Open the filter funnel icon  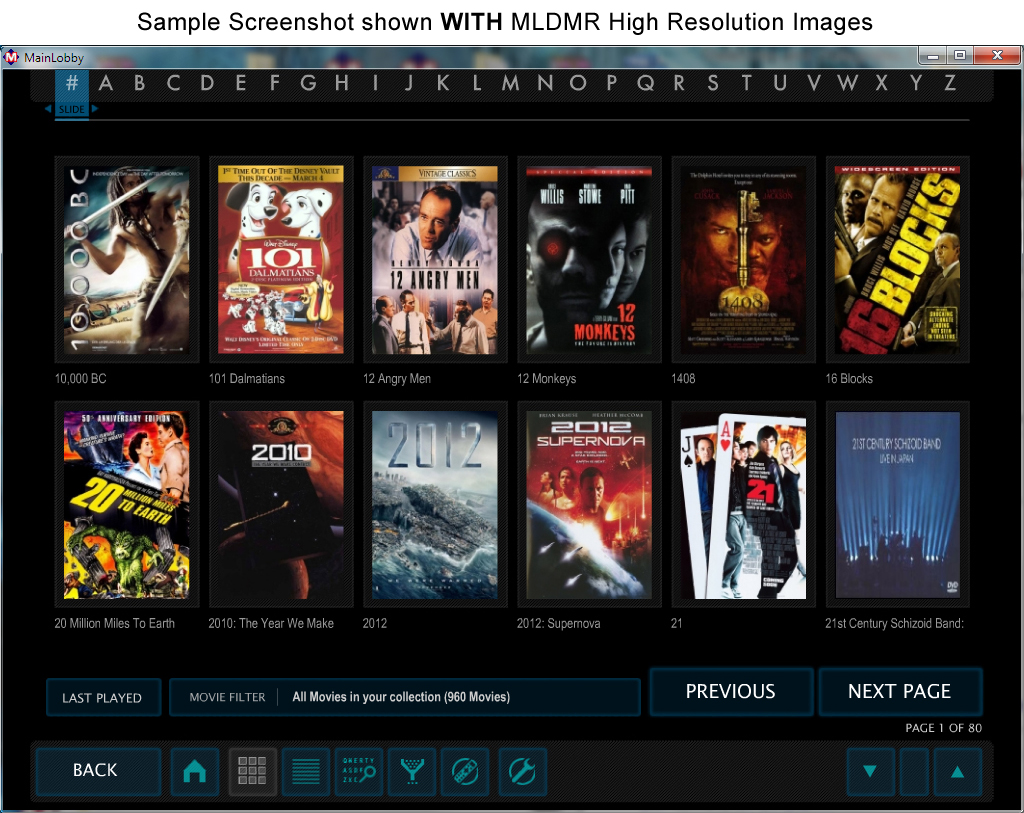412,771
